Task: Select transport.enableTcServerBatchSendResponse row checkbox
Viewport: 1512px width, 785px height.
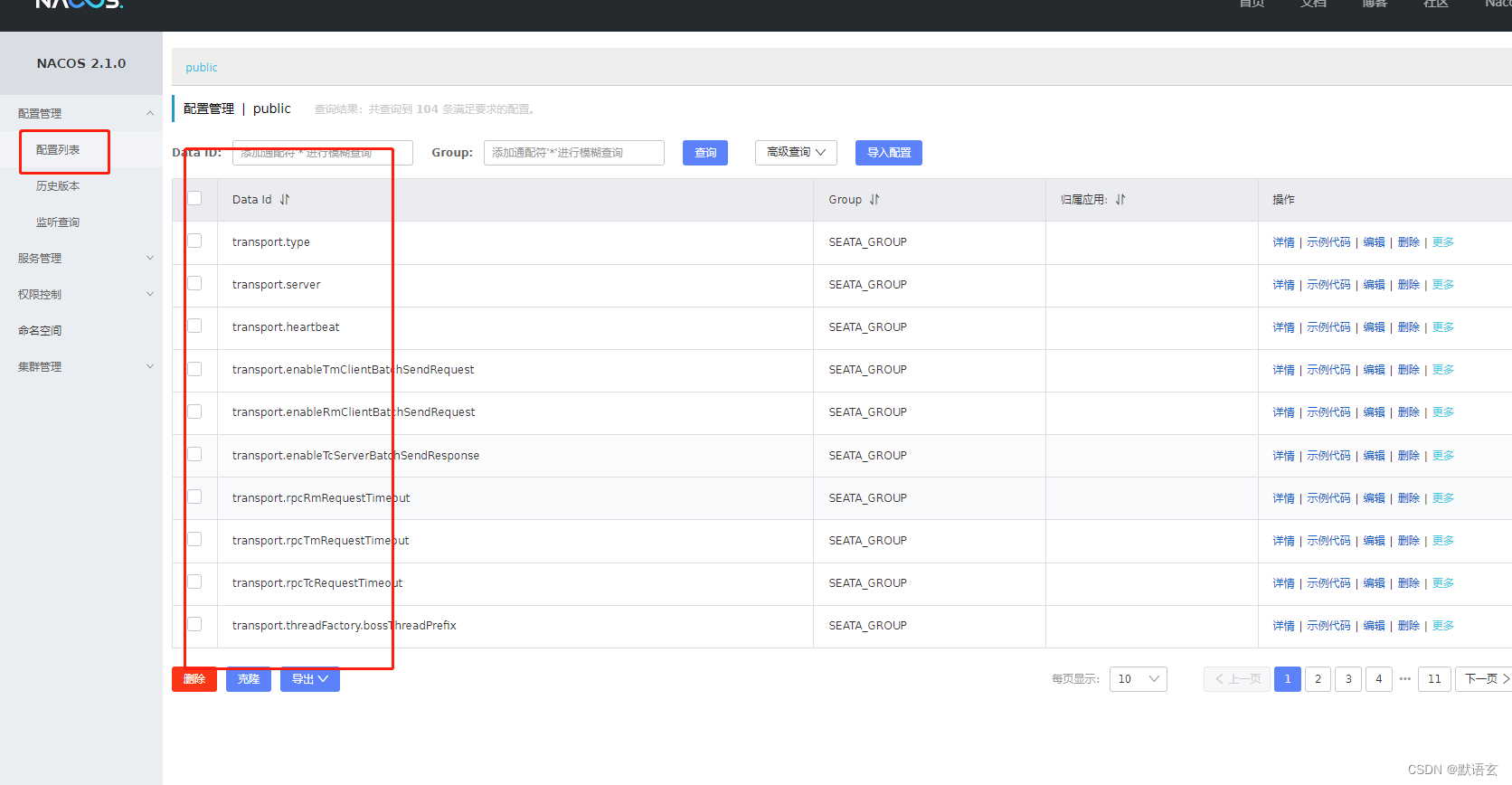Action: [194, 454]
